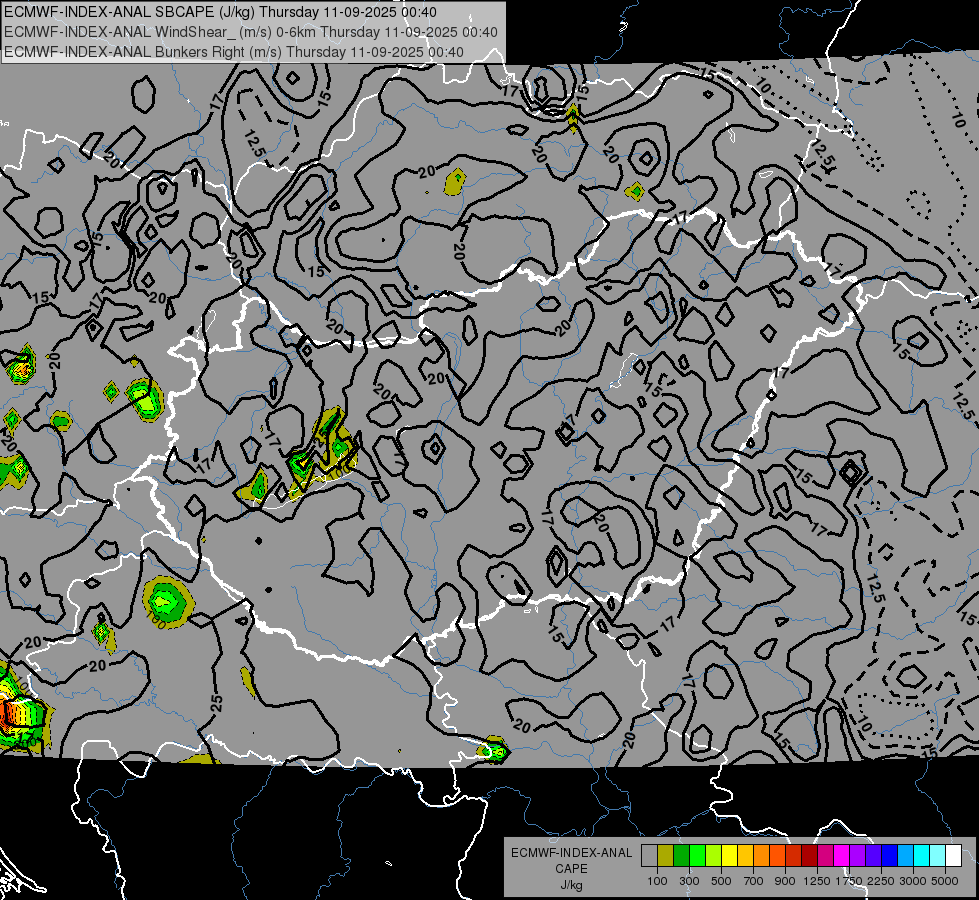This screenshot has height=900, width=979.
Task: Pick the yellow swatch in CAPE legend
Action: pos(729,856)
